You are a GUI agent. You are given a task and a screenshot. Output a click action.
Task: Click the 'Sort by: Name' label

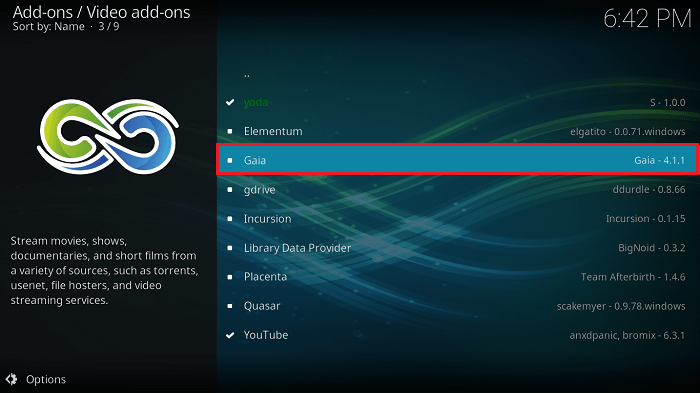[x=49, y=26]
